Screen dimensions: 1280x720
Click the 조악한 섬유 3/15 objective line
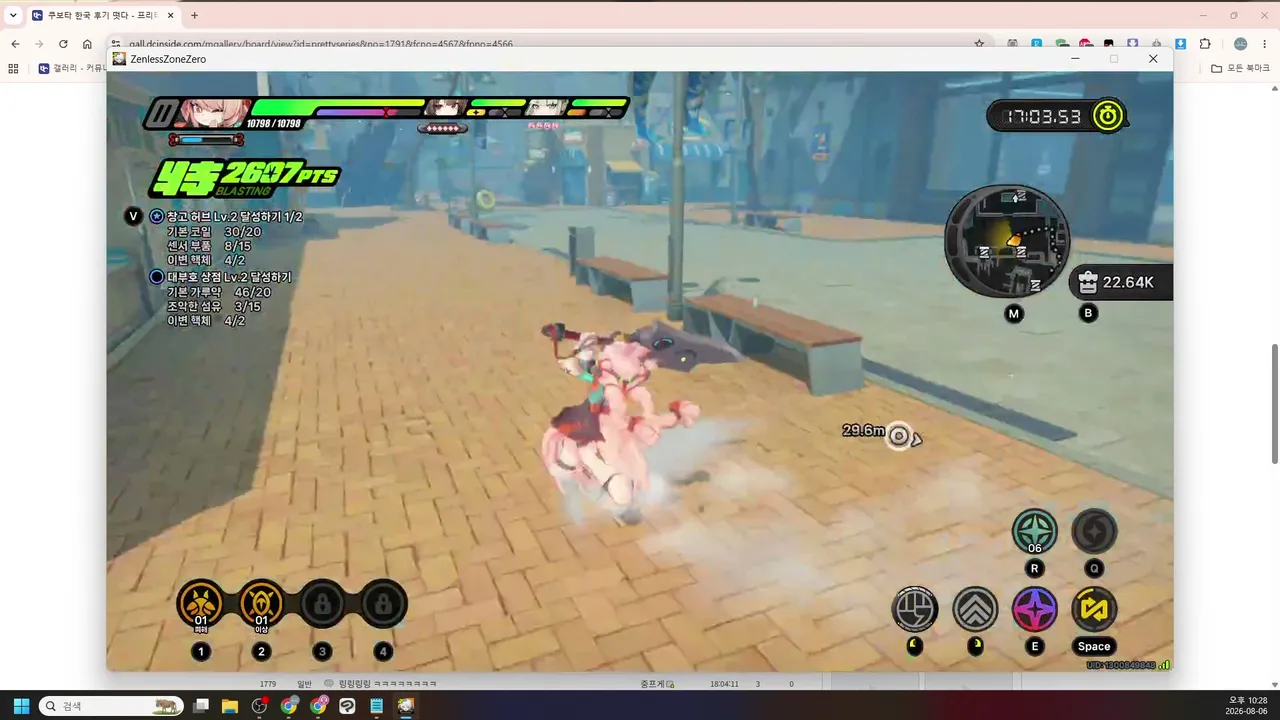[214, 306]
